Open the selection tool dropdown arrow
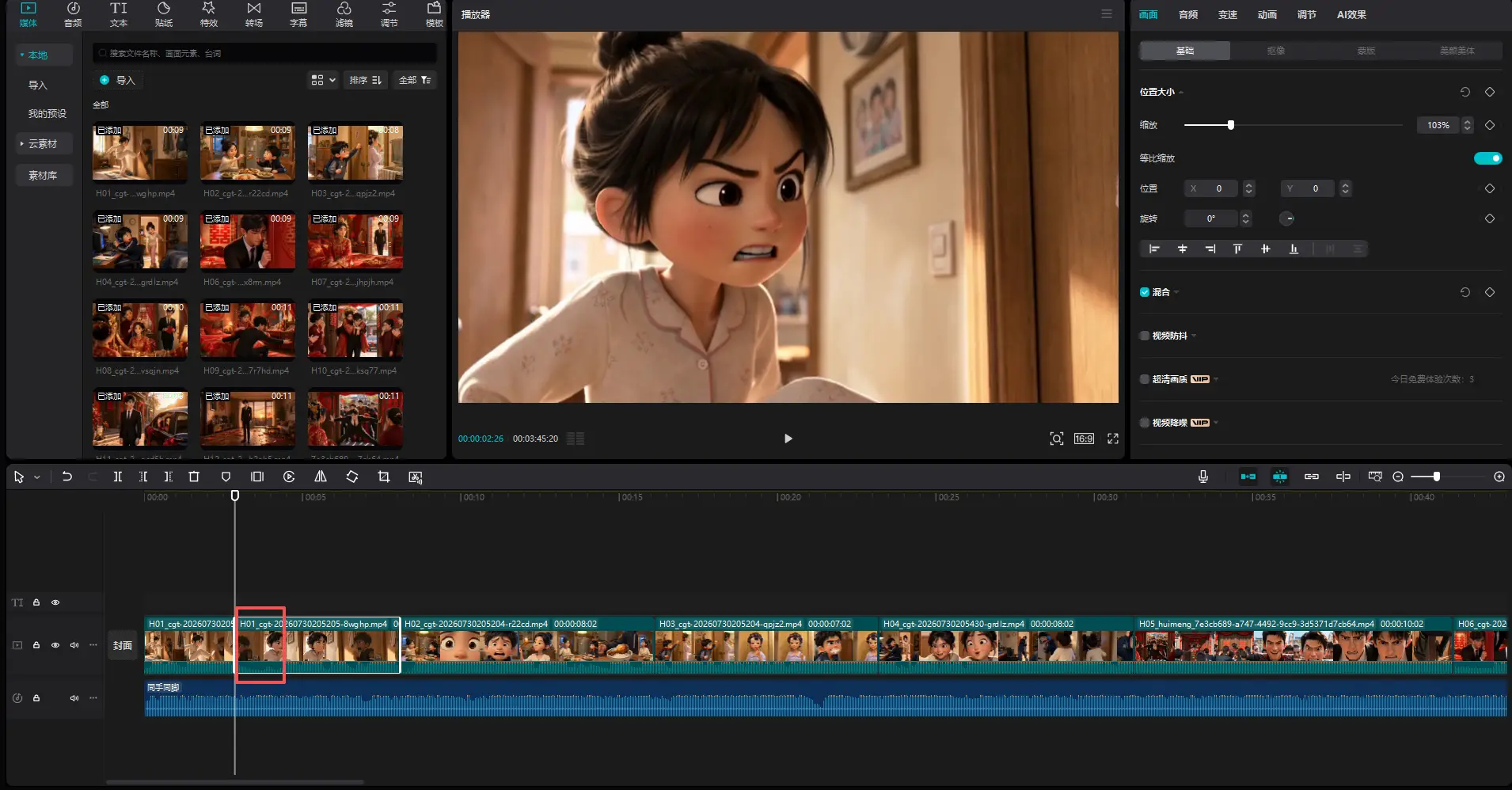Screen dimensions: 1512x790 click(37, 477)
